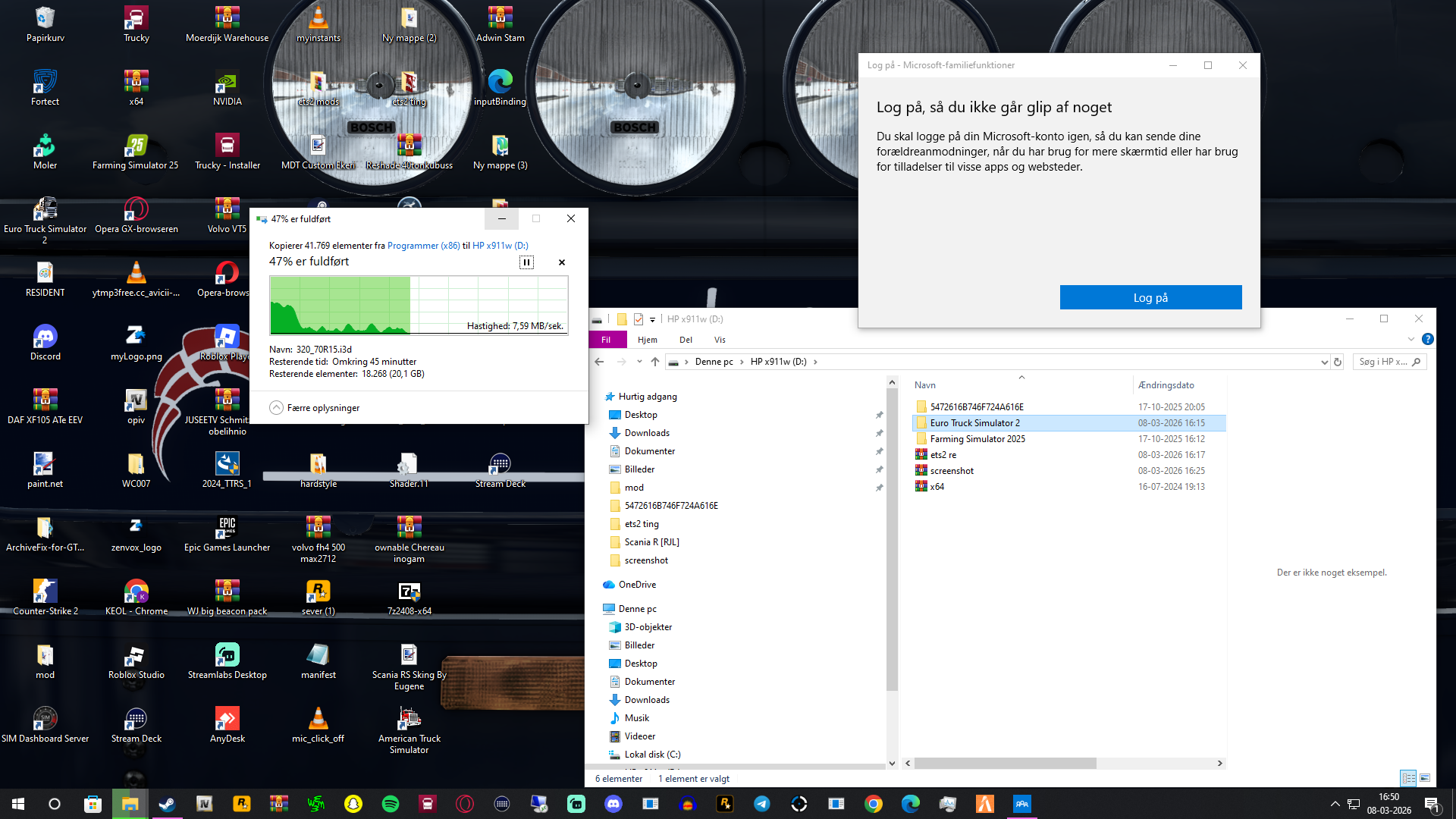
Task: Switch to large icons view toggle
Action: click(x=1425, y=778)
